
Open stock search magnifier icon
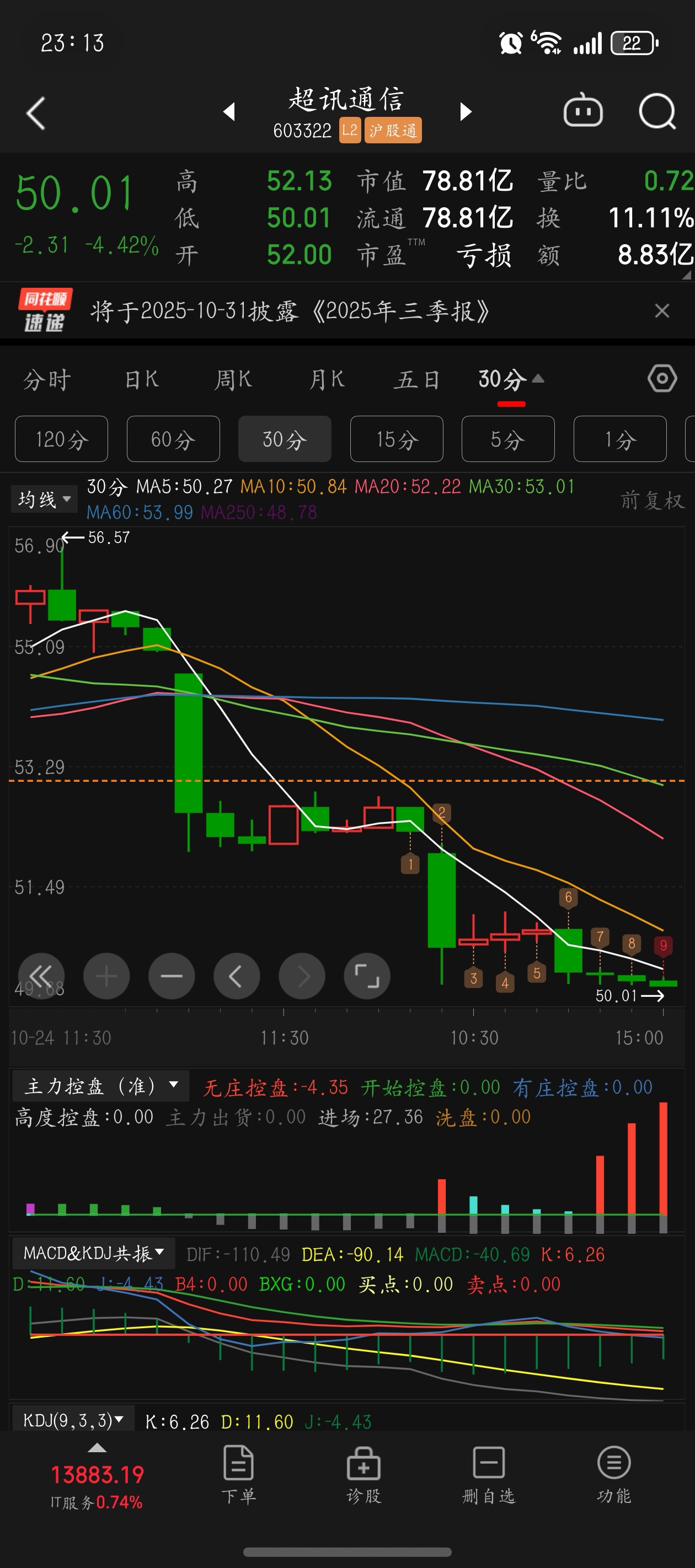[657, 111]
